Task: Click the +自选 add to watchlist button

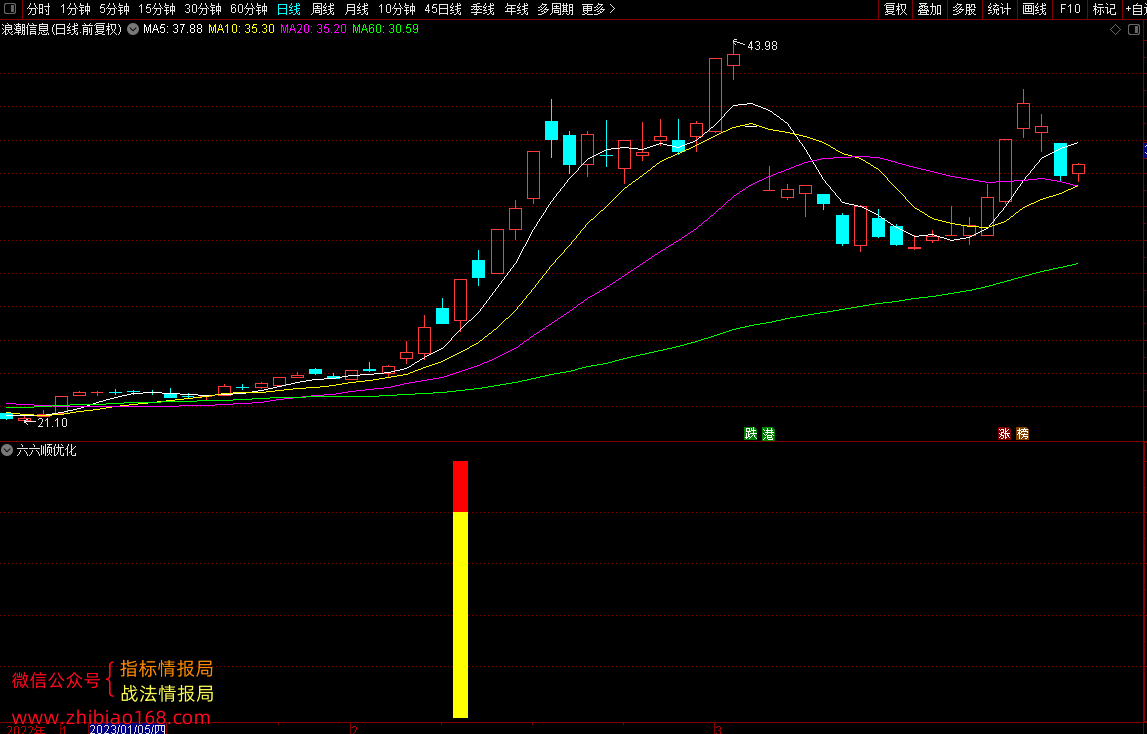Action: click(x=1135, y=9)
